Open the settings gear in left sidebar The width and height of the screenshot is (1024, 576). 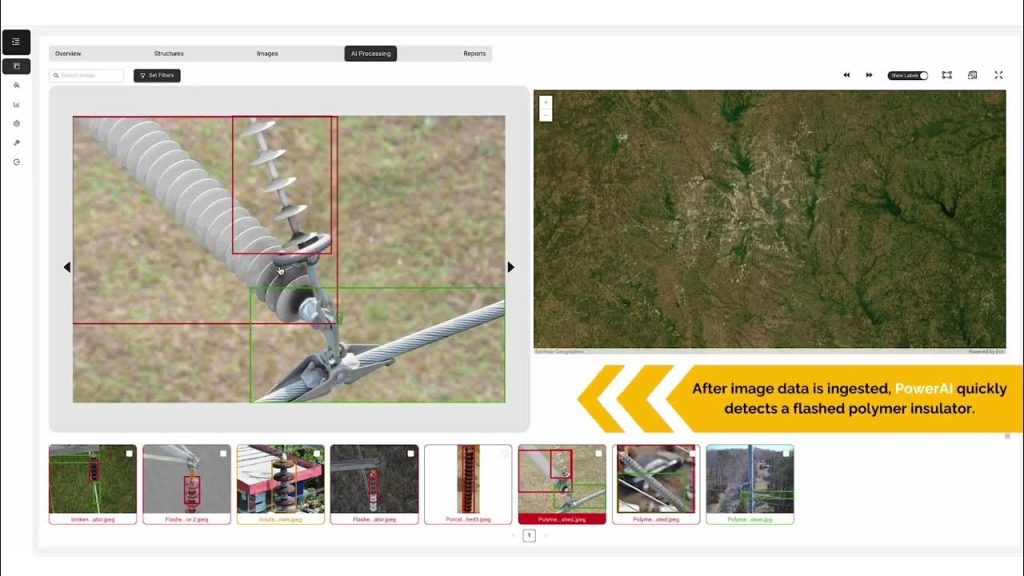click(x=16, y=124)
